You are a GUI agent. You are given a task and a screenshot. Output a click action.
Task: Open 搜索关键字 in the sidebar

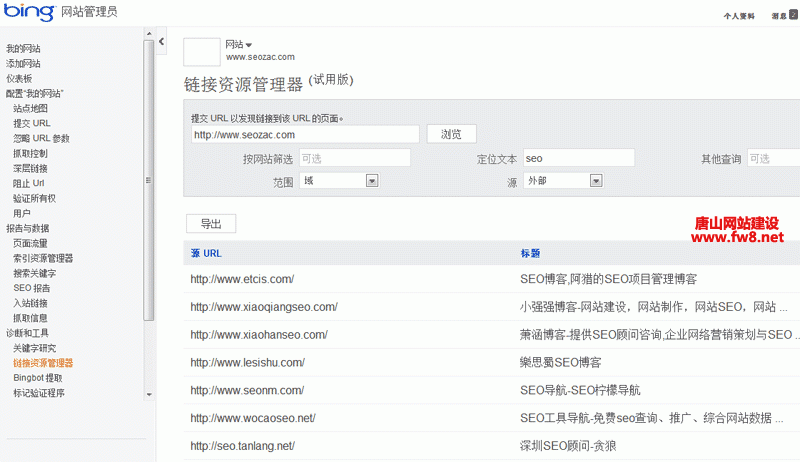[34, 273]
